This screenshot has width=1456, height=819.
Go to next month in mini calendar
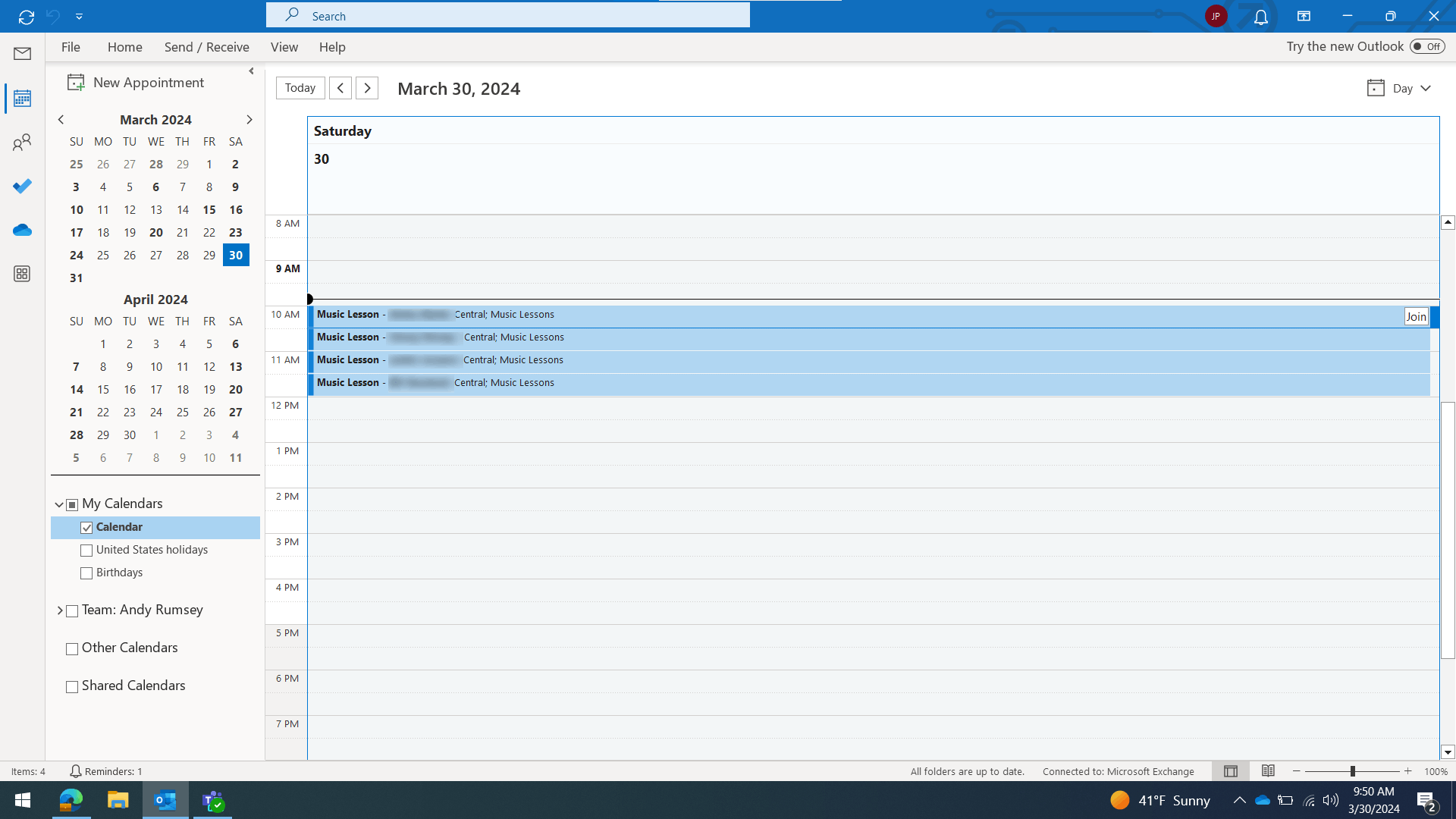249,120
